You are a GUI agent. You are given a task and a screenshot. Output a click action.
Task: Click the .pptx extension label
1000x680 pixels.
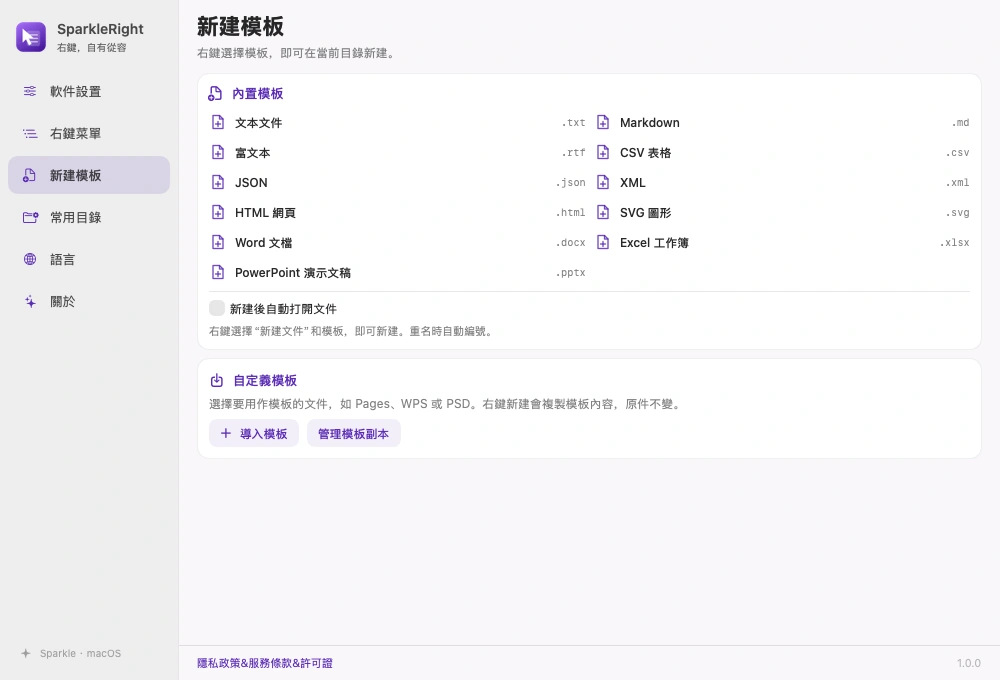570,272
